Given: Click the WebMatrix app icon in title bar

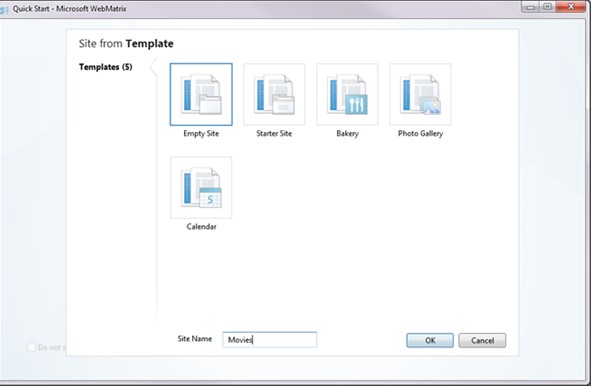Looking at the screenshot, I should 4,9.
